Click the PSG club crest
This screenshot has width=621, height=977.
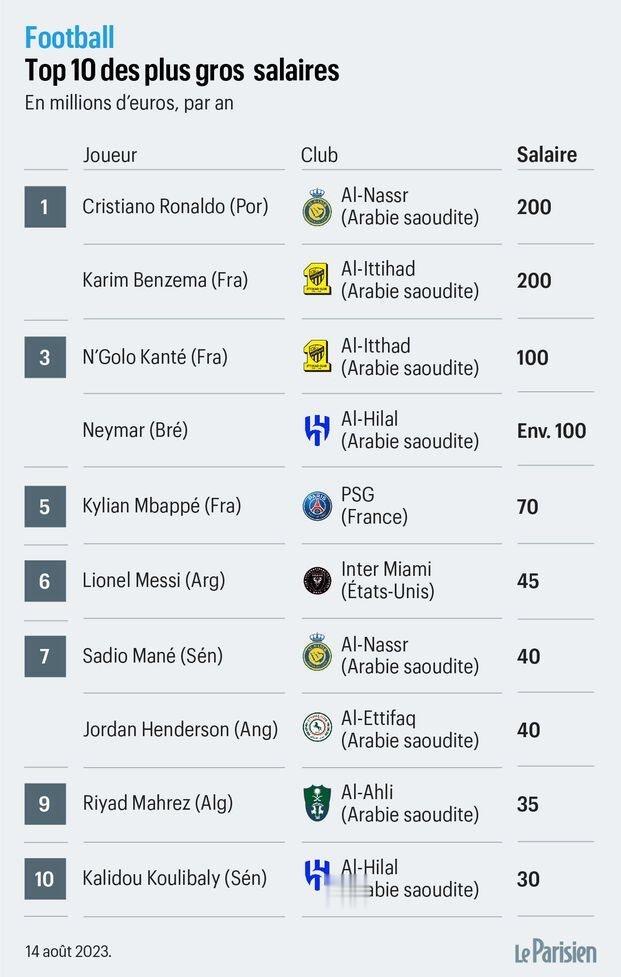click(x=317, y=506)
